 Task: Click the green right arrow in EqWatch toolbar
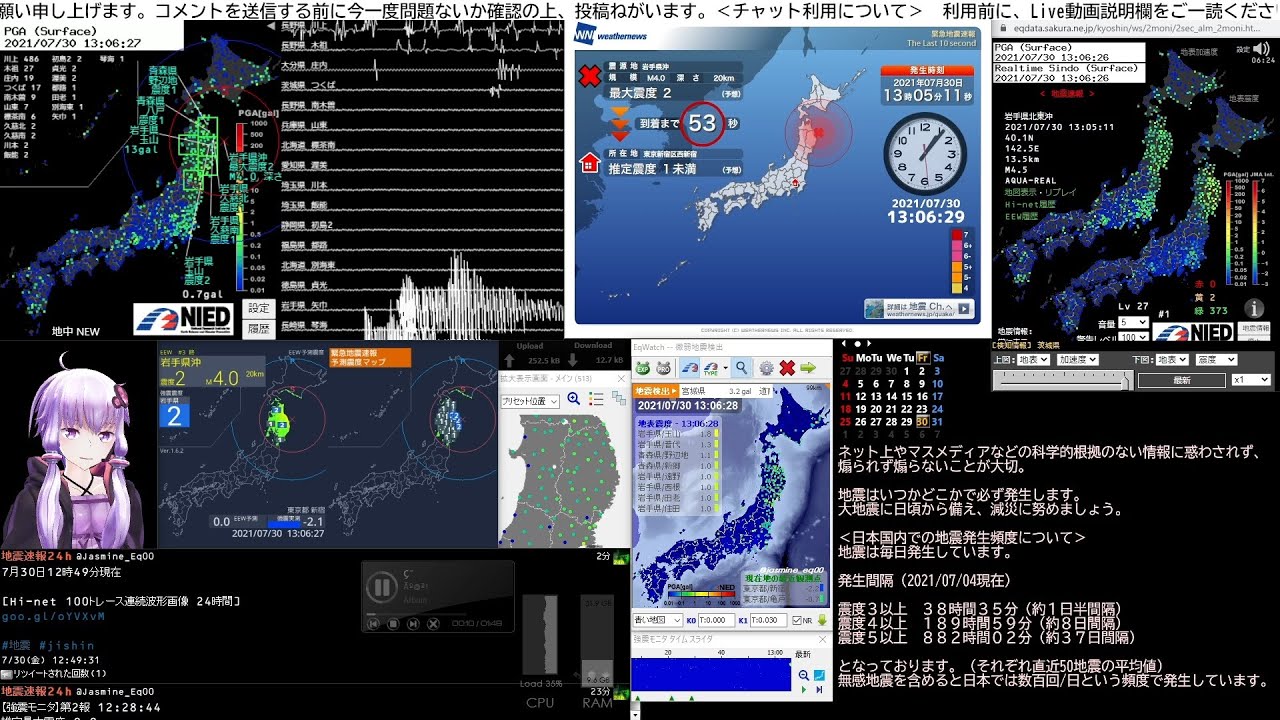click(808, 368)
